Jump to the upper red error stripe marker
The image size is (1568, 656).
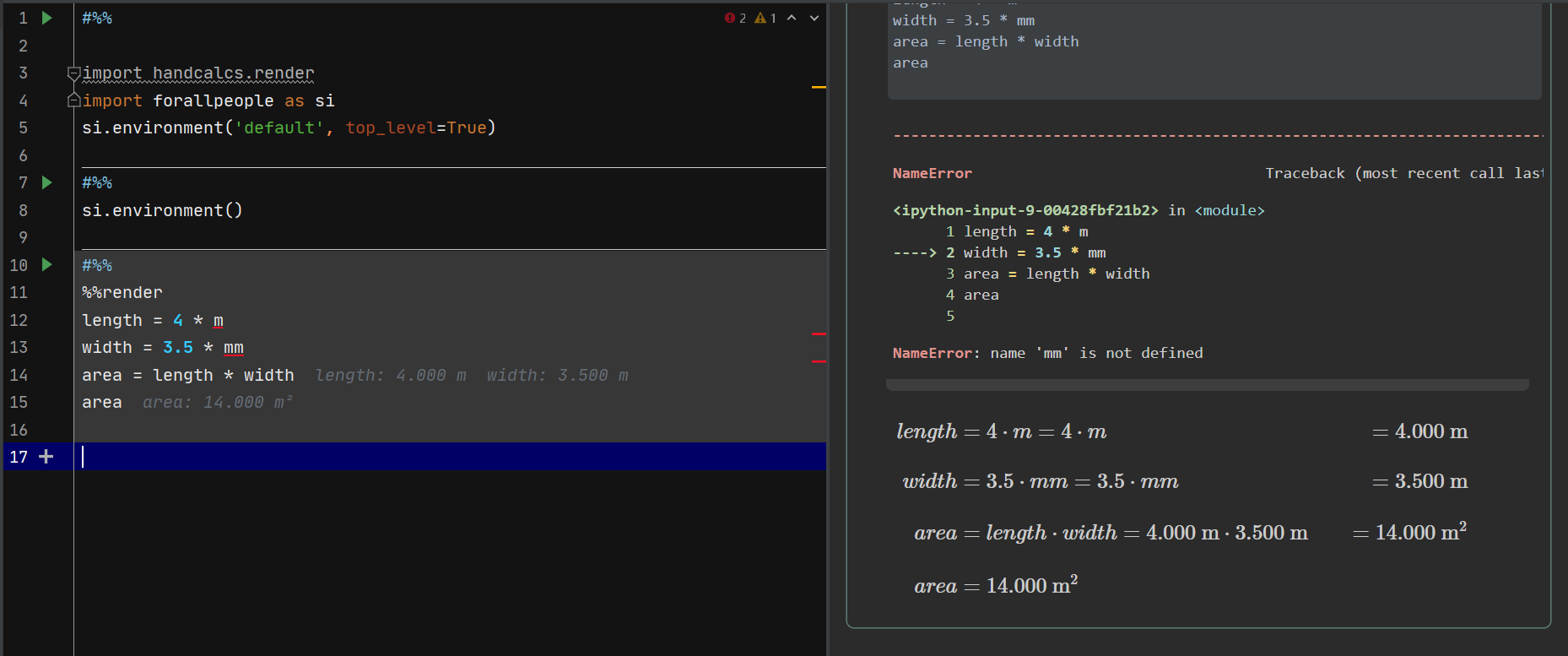click(x=819, y=334)
